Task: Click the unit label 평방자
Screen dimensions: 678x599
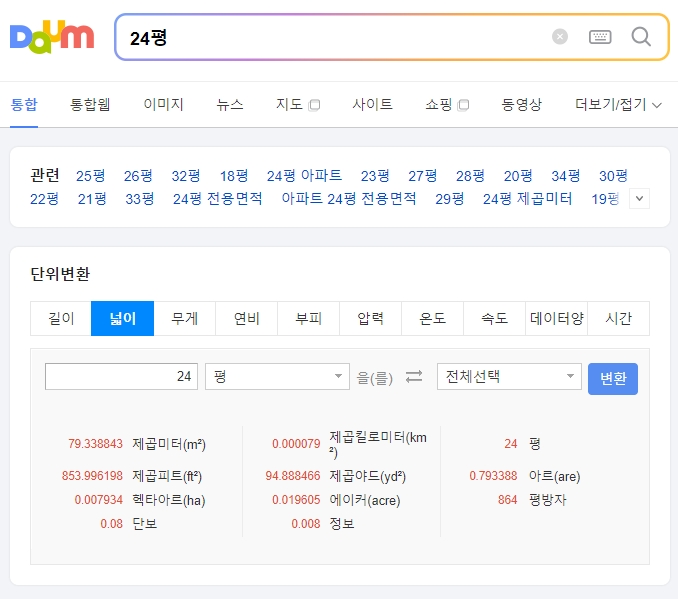Action: [547, 500]
